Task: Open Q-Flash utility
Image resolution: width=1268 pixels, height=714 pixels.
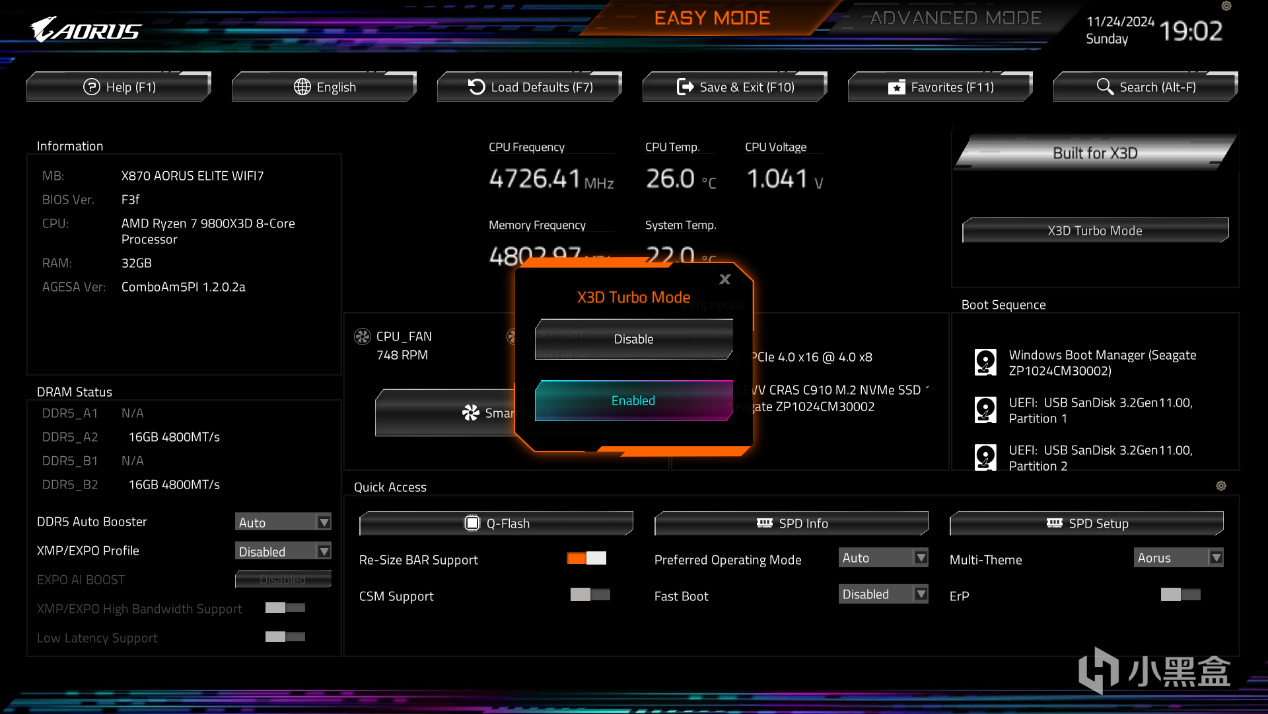Action: [x=496, y=523]
